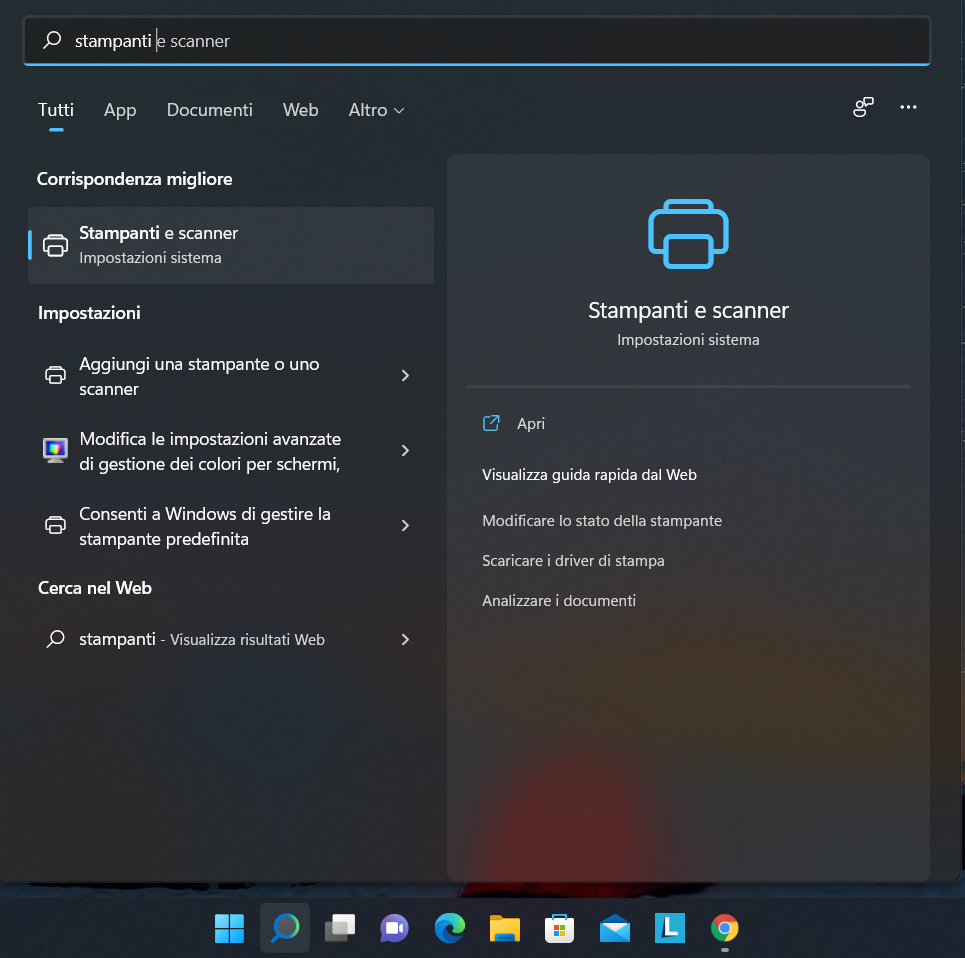The width and height of the screenshot is (965, 958).
Task: Expand the Altro dropdown filter
Action: click(376, 110)
